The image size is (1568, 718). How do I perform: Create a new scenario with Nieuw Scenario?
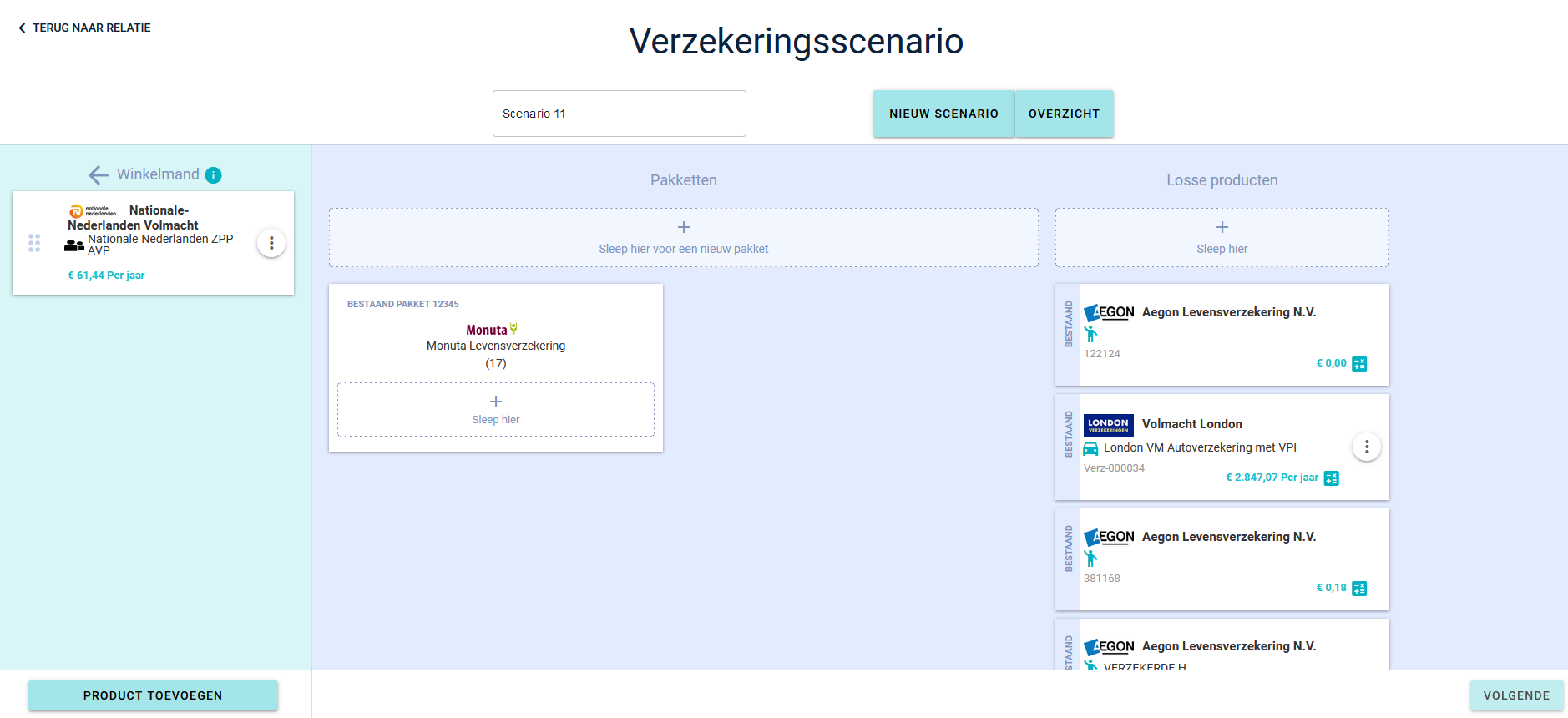tap(943, 114)
